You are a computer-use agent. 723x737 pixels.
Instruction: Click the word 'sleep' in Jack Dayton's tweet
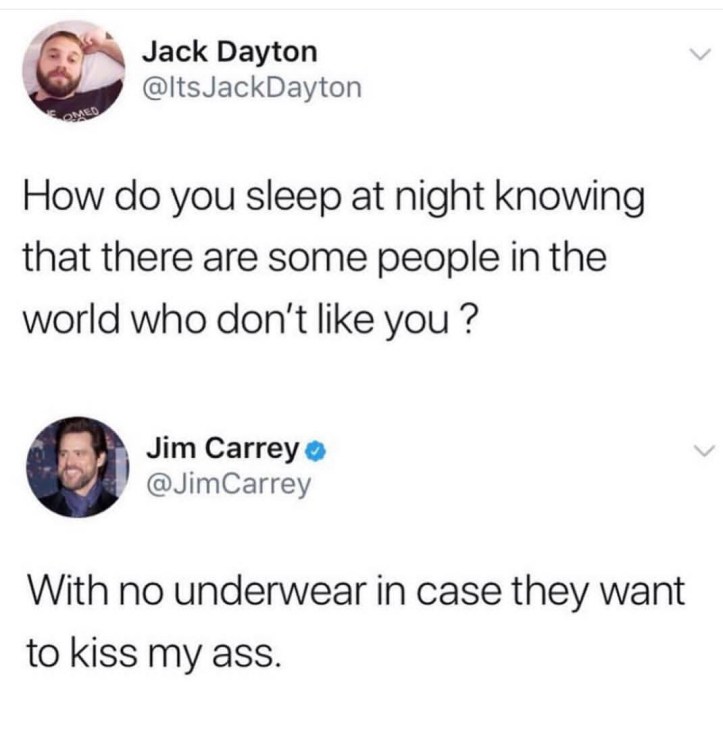[x=293, y=198]
